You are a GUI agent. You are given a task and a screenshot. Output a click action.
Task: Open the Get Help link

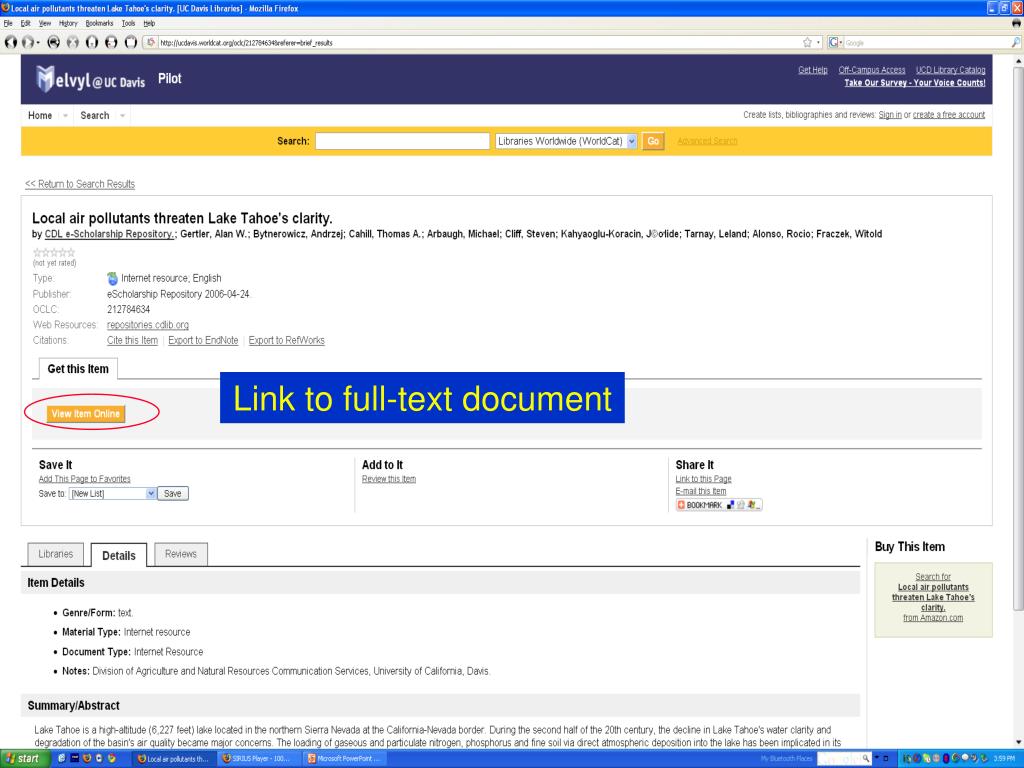(x=812, y=70)
